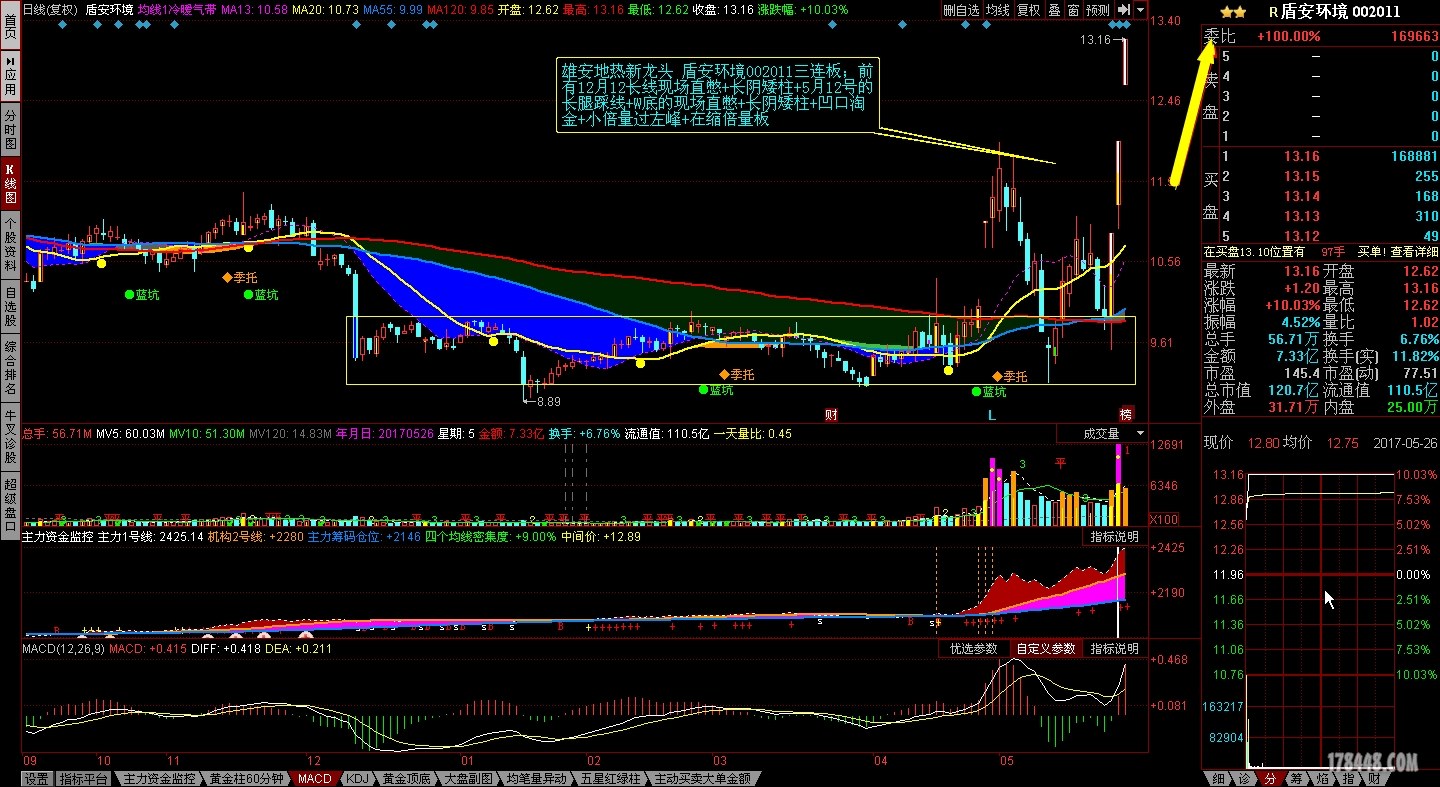The width and height of the screenshot is (1440, 787).
Task: Open 牛叉诊股 sidebar tab
Action: (x=10, y=436)
